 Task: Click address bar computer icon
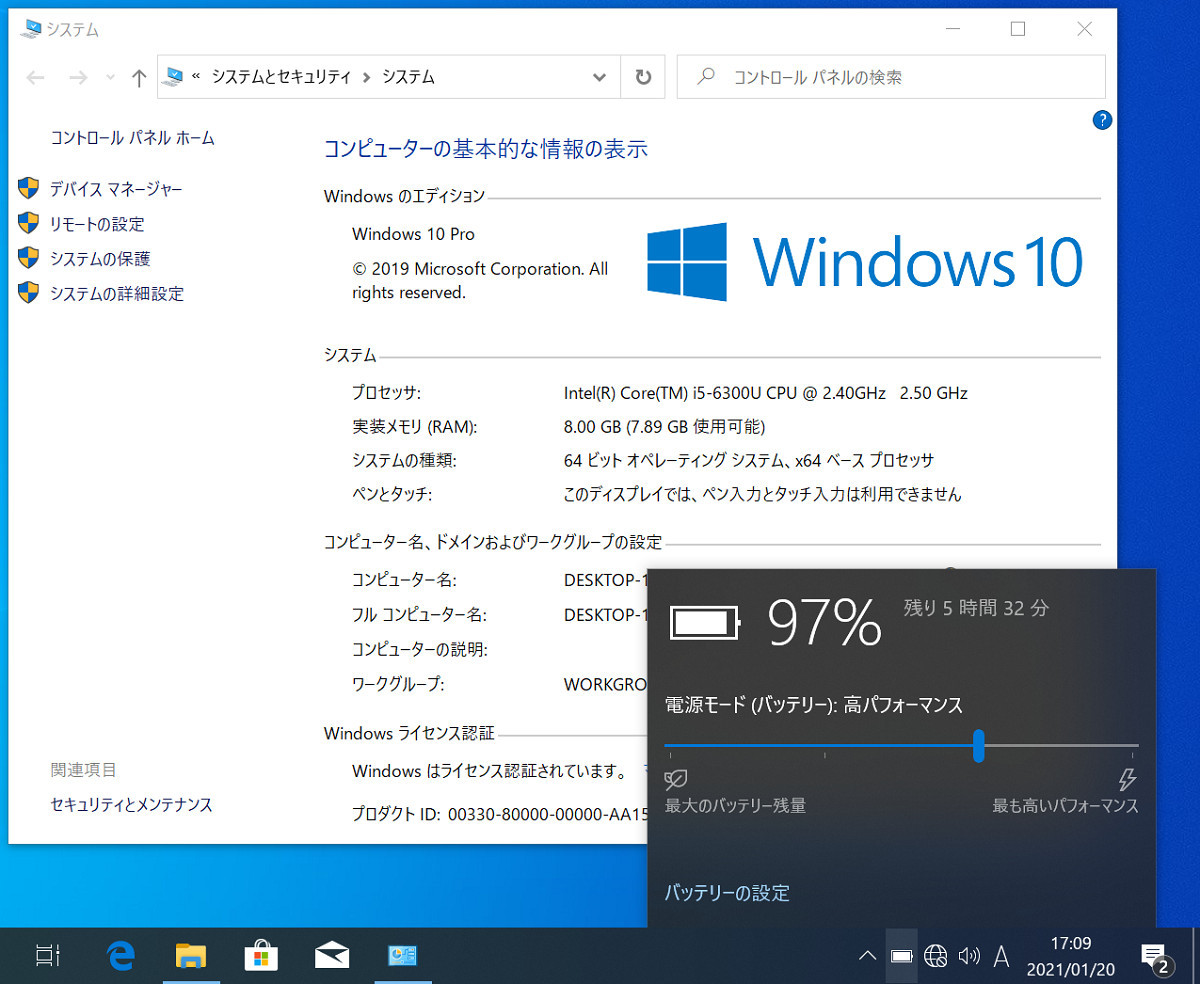tap(175, 76)
